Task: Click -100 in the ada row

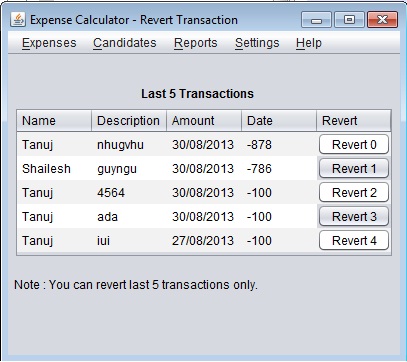Action: (x=279, y=217)
